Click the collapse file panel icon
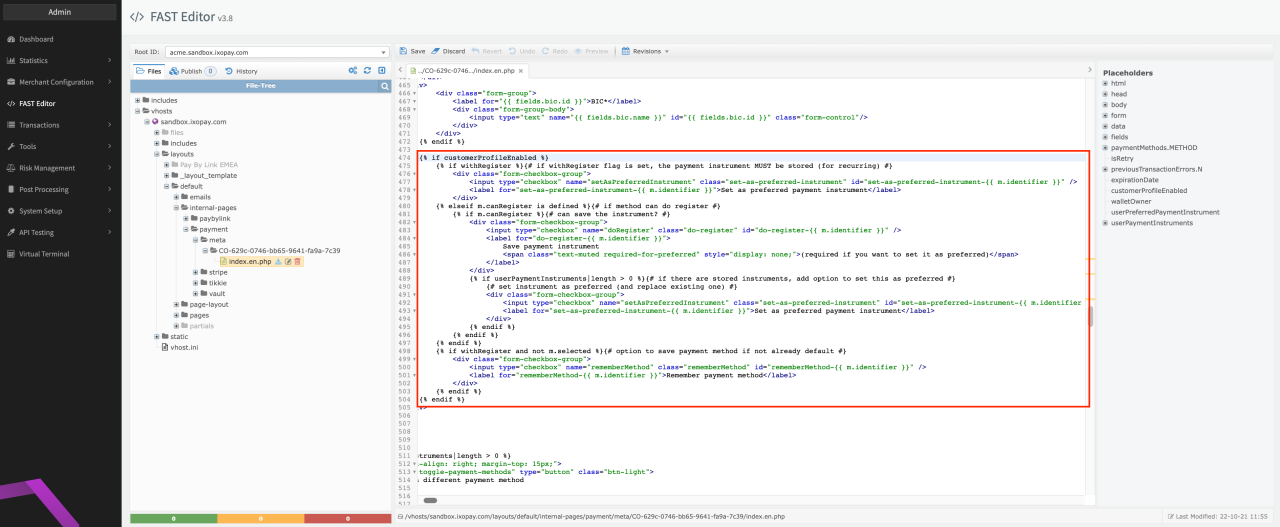The width and height of the screenshot is (1280, 527). click(x=382, y=71)
